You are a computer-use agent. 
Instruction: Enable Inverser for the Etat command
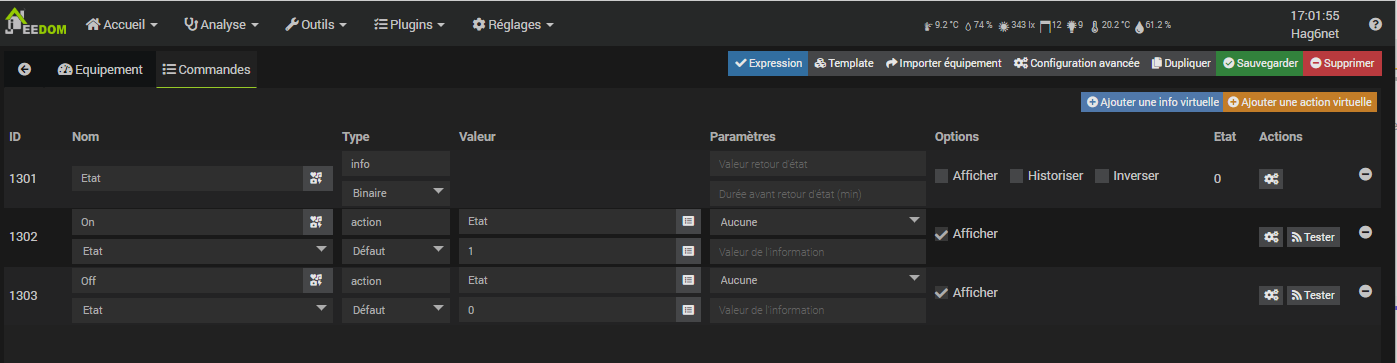coord(1102,176)
